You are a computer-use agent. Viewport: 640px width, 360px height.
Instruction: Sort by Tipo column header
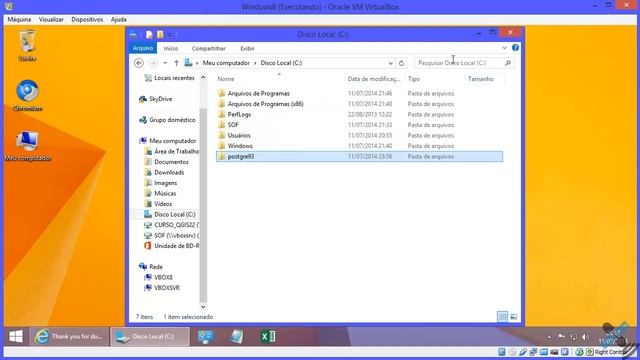[x=435, y=79]
